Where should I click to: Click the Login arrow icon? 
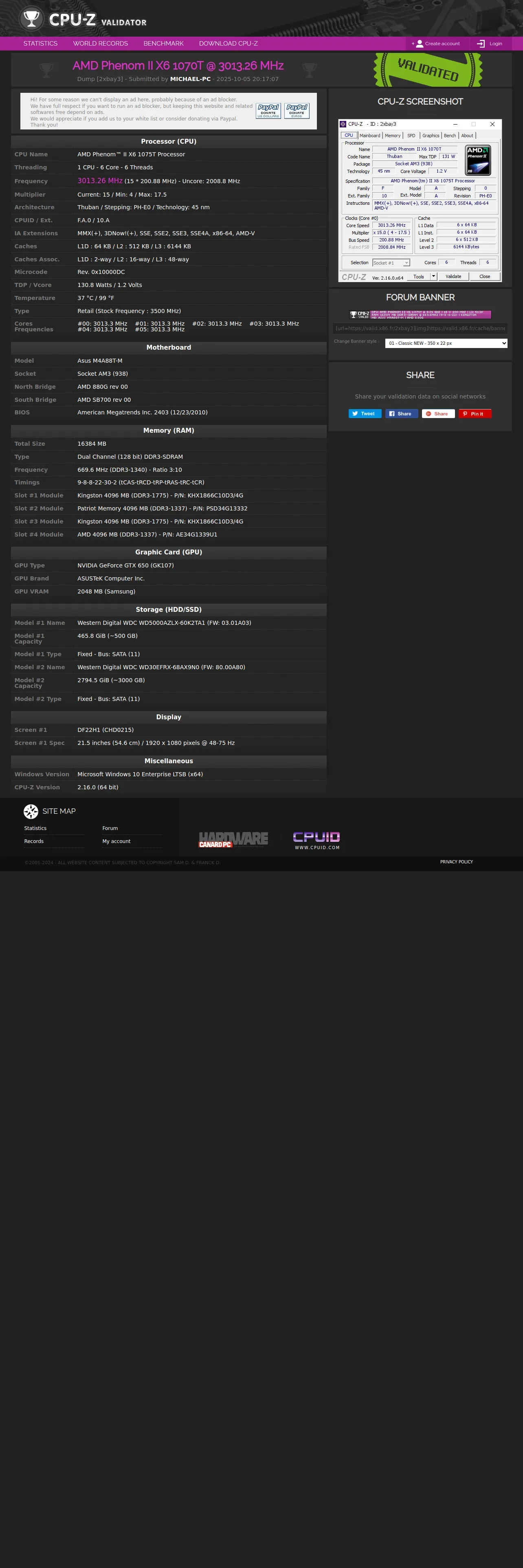pos(481,44)
